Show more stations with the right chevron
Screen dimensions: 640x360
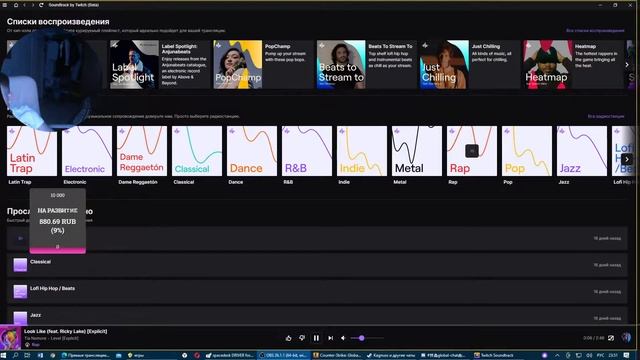point(627,159)
